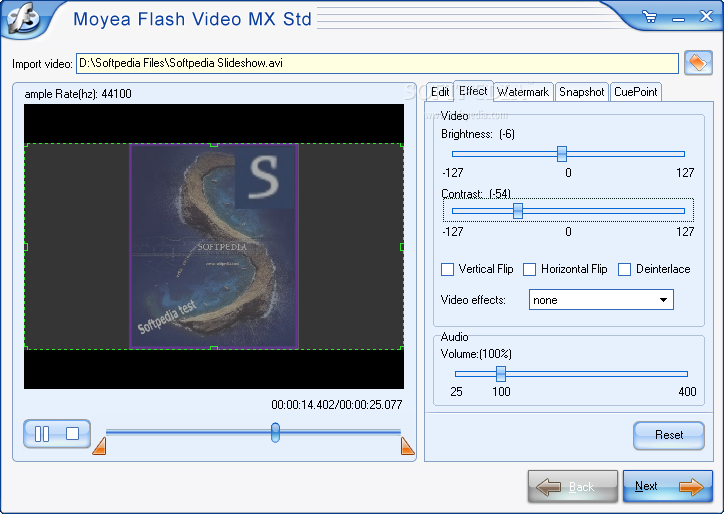Click the trim end marker triangle
Viewport: 724px width, 514px height.
point(407,446)
